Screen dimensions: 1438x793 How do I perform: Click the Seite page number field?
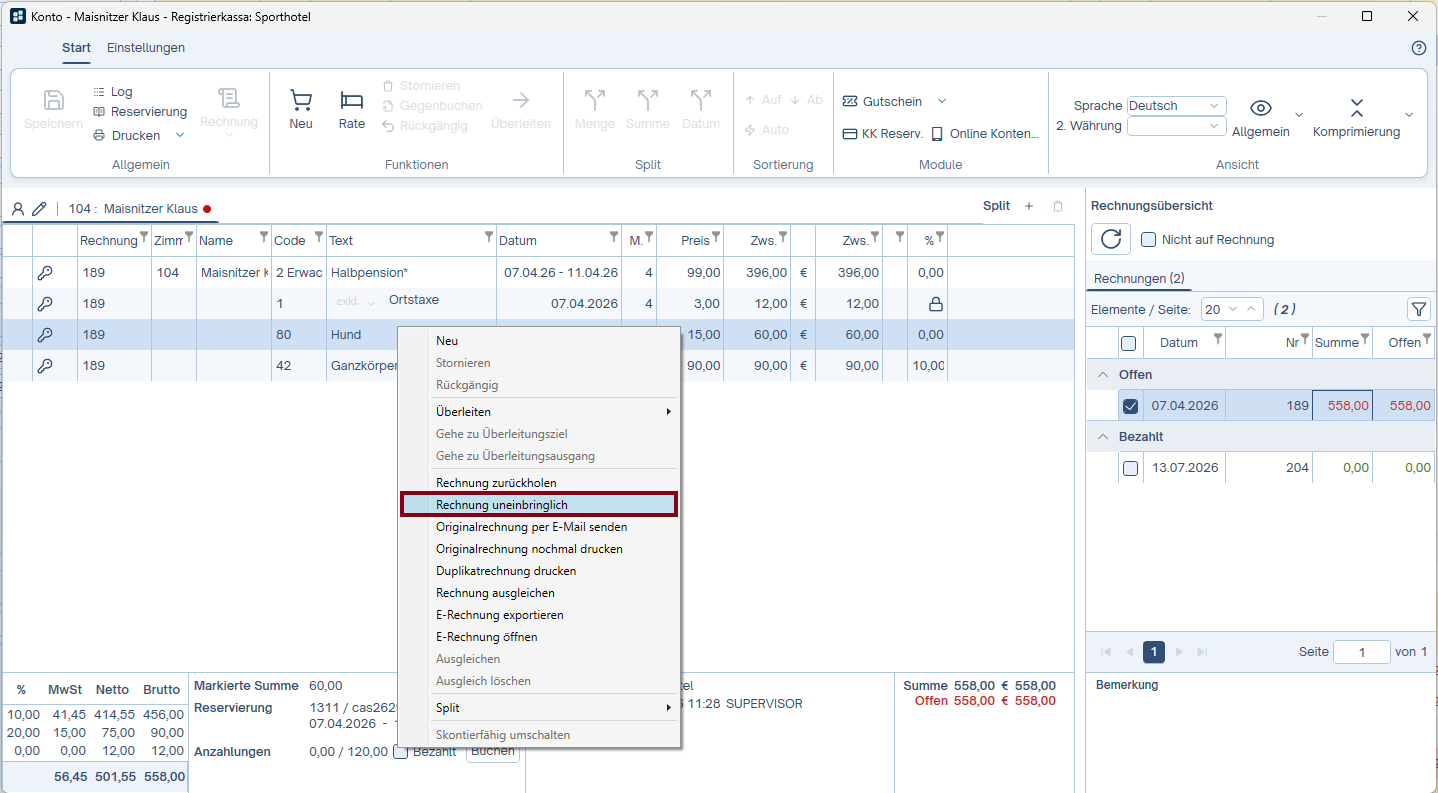coord(1362,652)
